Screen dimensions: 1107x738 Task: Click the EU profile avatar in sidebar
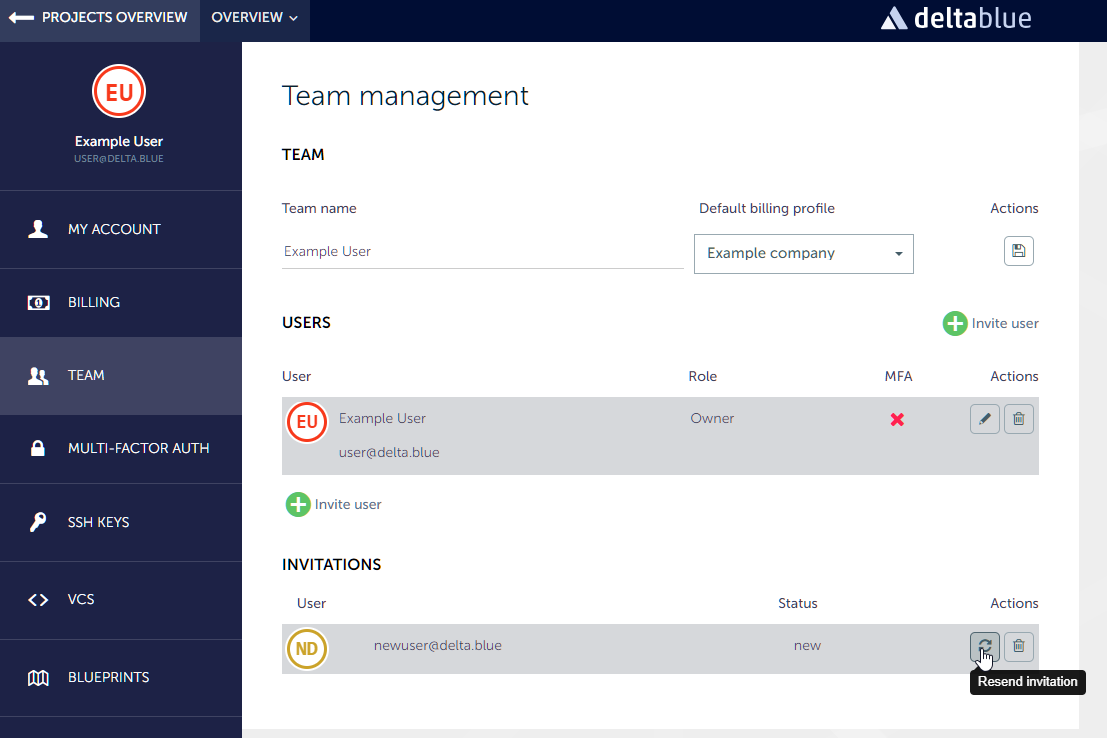(119, 93)
